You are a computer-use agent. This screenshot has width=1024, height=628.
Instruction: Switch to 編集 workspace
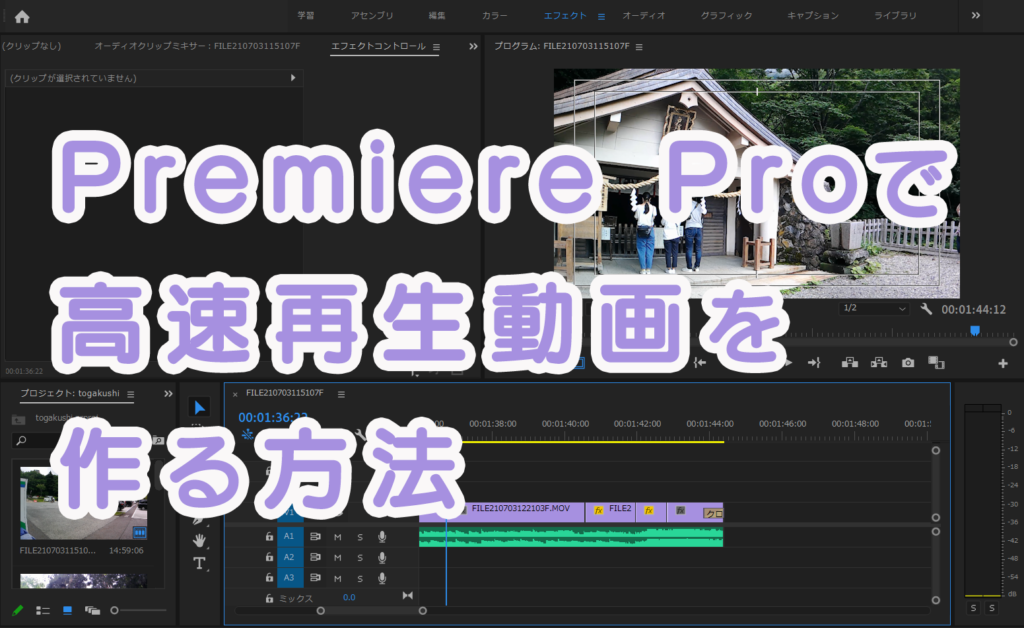coord(437,15)
